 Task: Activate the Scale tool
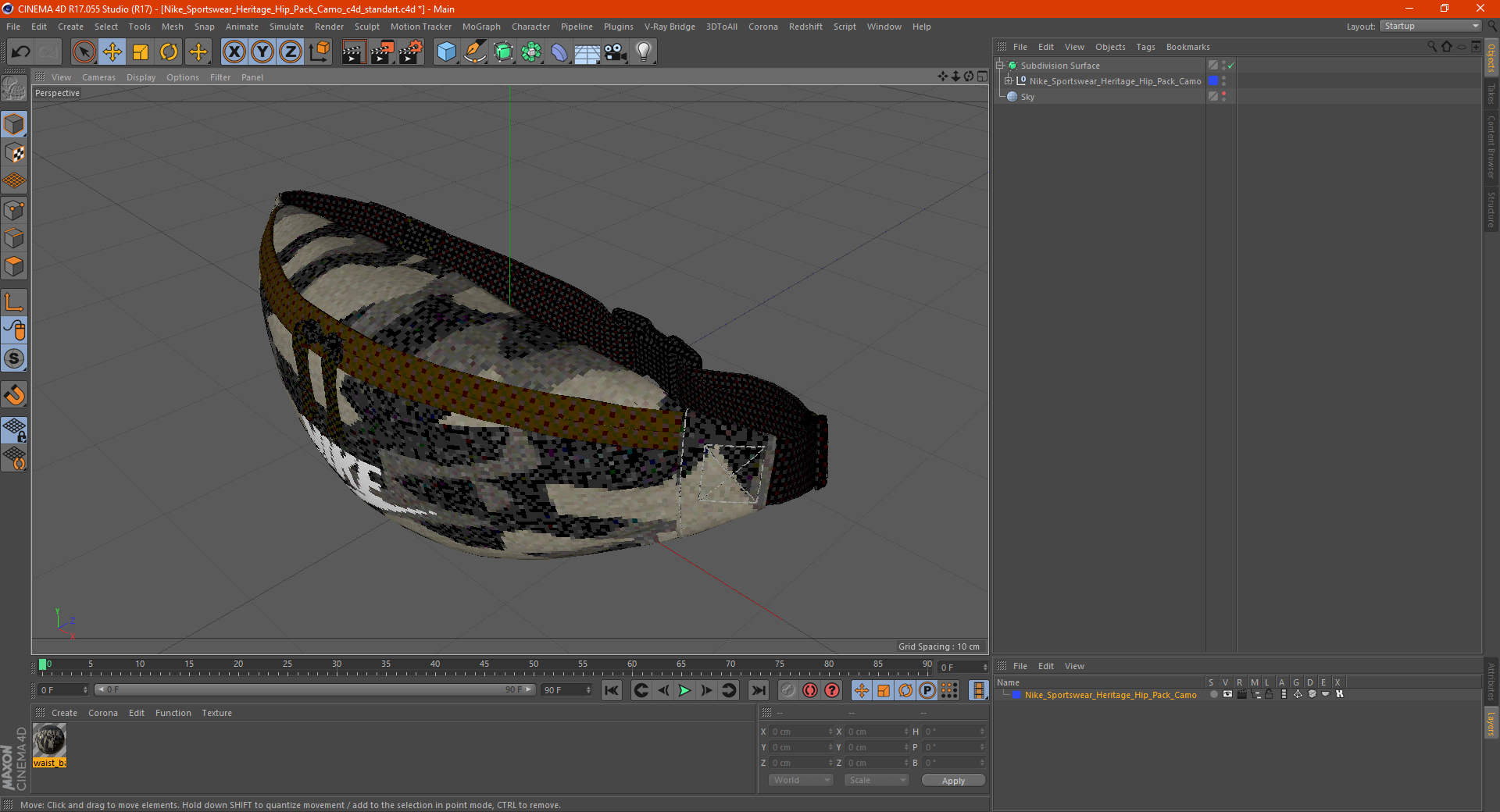click(x=141, y=52)
